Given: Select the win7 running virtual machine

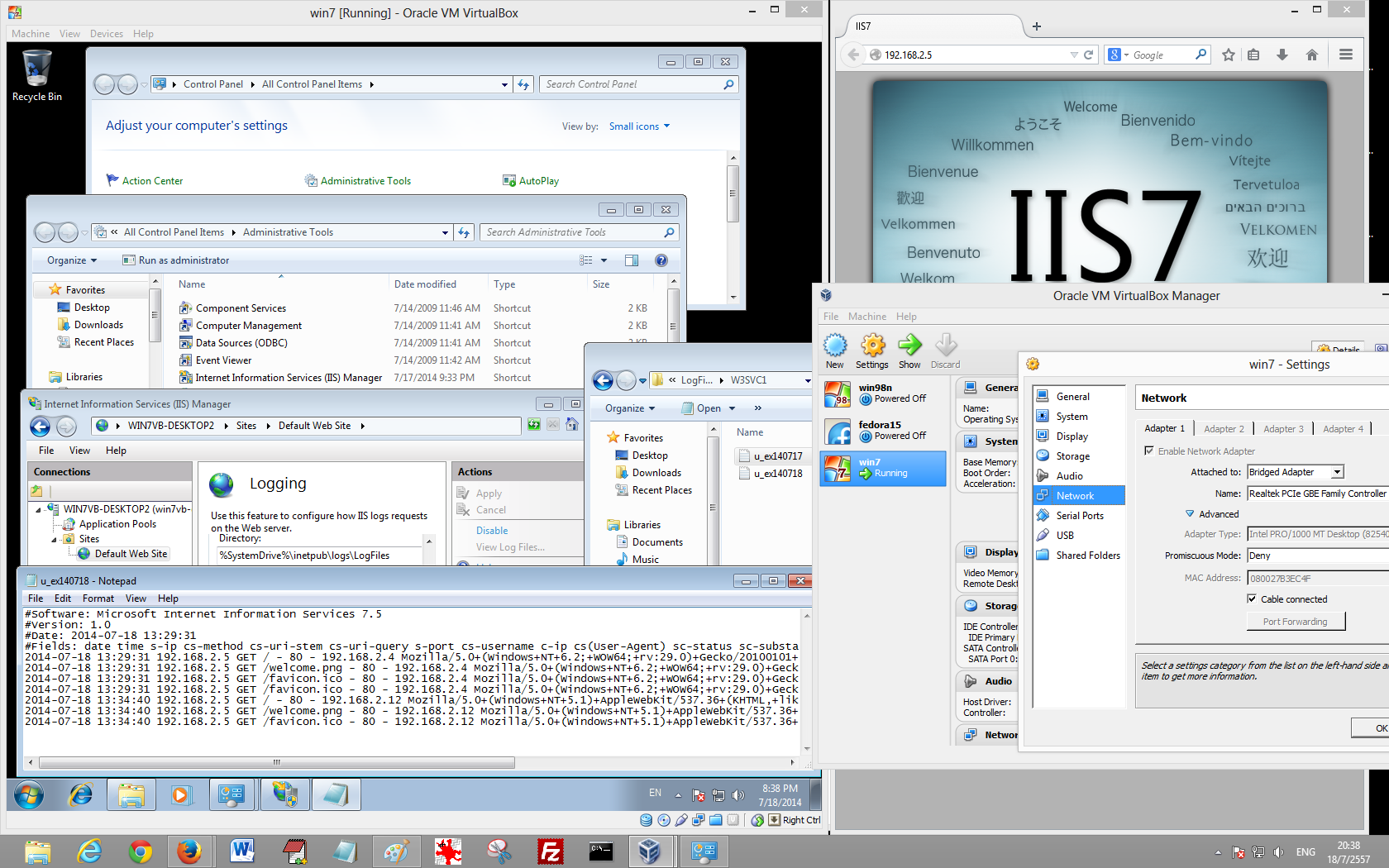Looking at the screenshot, I should pos(883,468).
